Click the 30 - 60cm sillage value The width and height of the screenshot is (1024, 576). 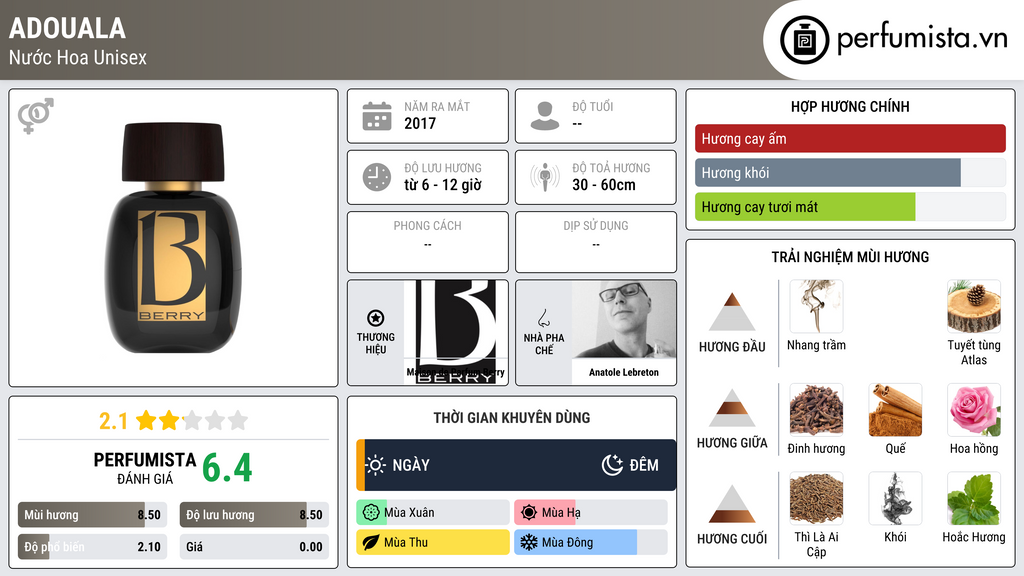tap(604, 185)
